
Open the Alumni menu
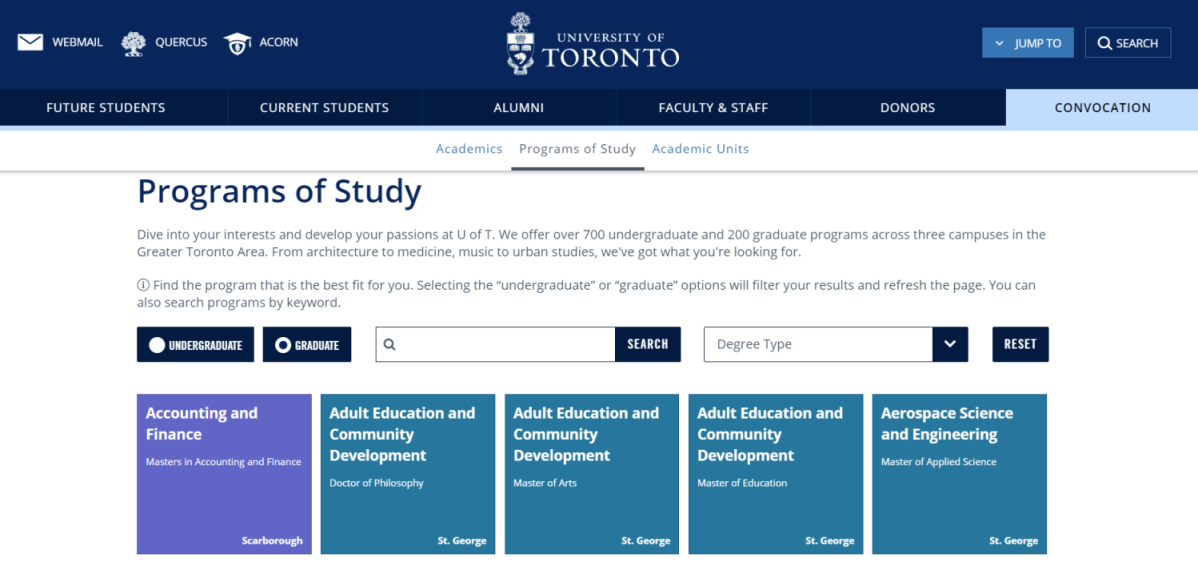tap(519, 108)
